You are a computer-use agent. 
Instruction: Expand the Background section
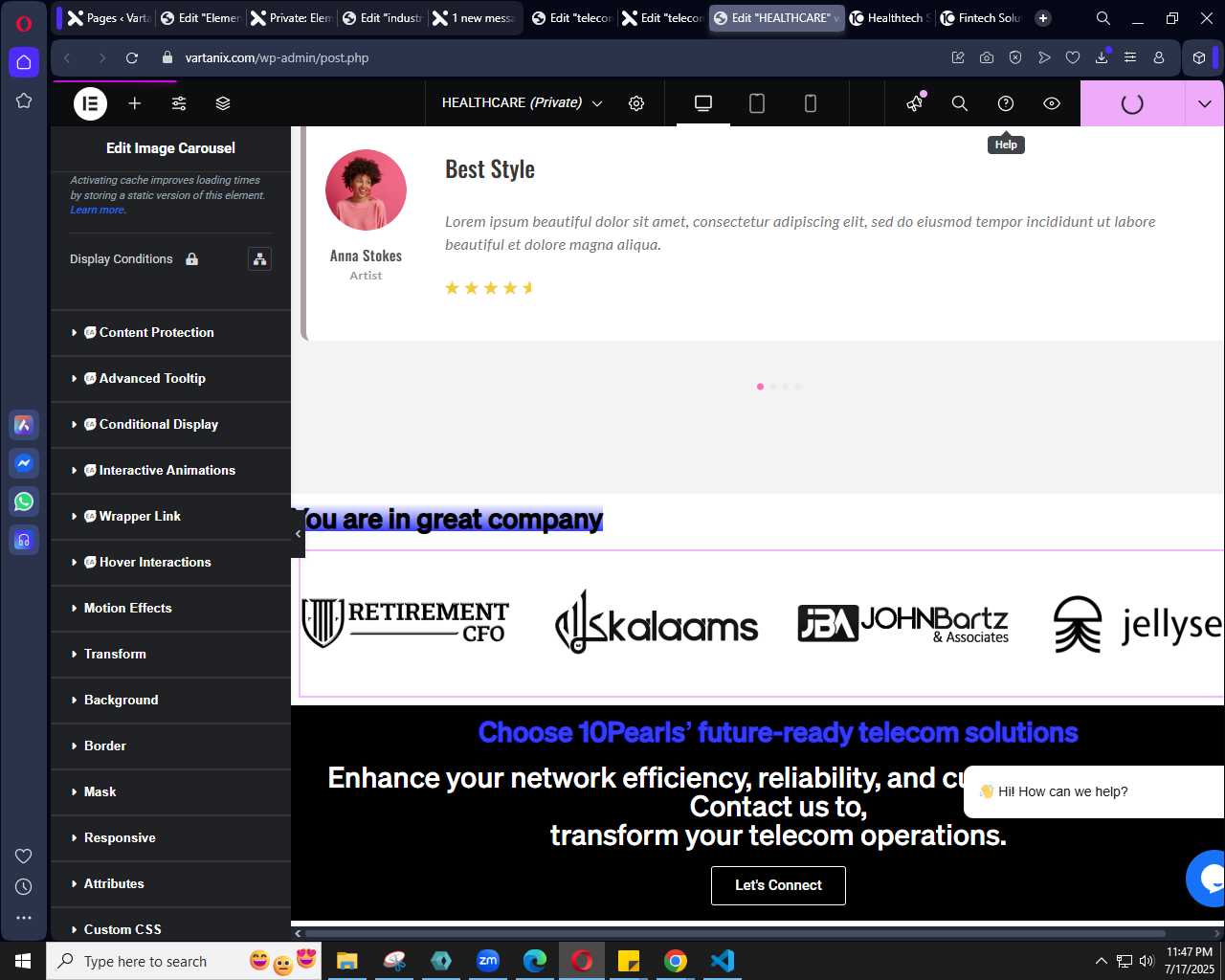point(170,700)
